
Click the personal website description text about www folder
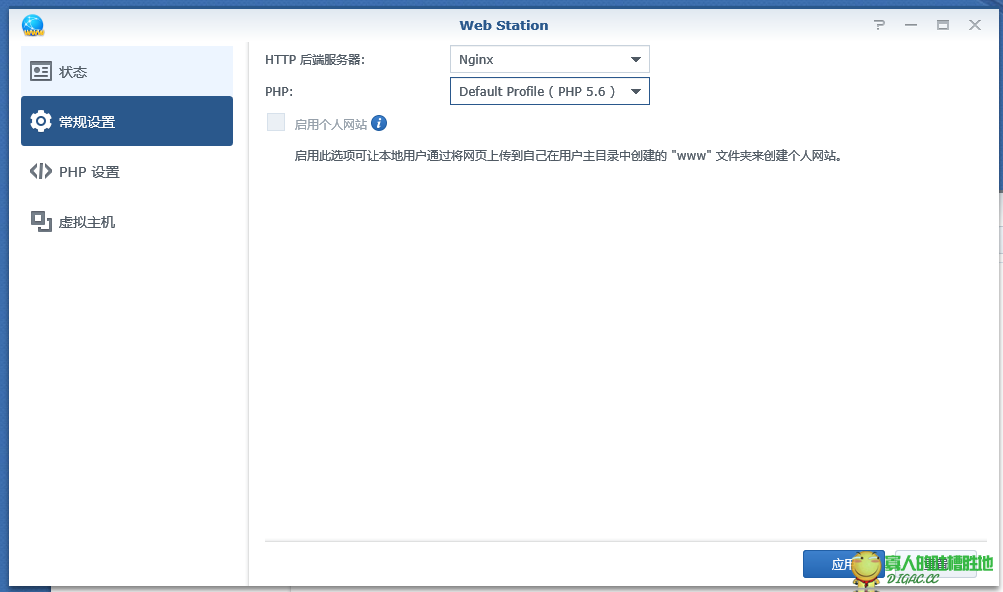[567, 156]
